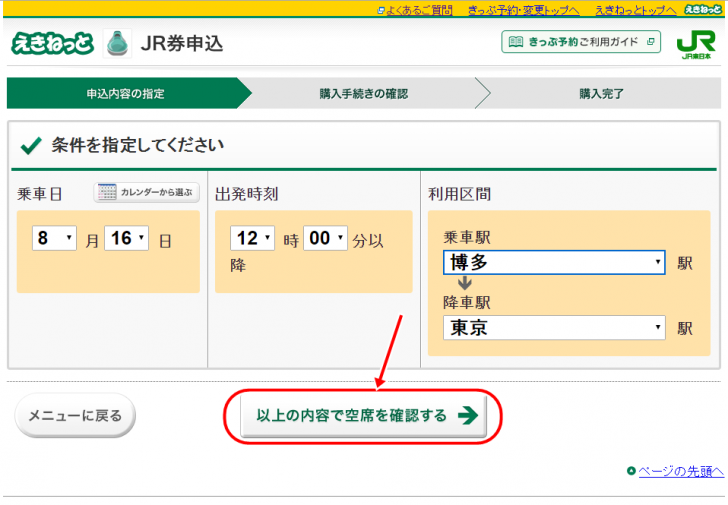
Task: Select the 申込内容の指定 step tab
Action: 125,94
